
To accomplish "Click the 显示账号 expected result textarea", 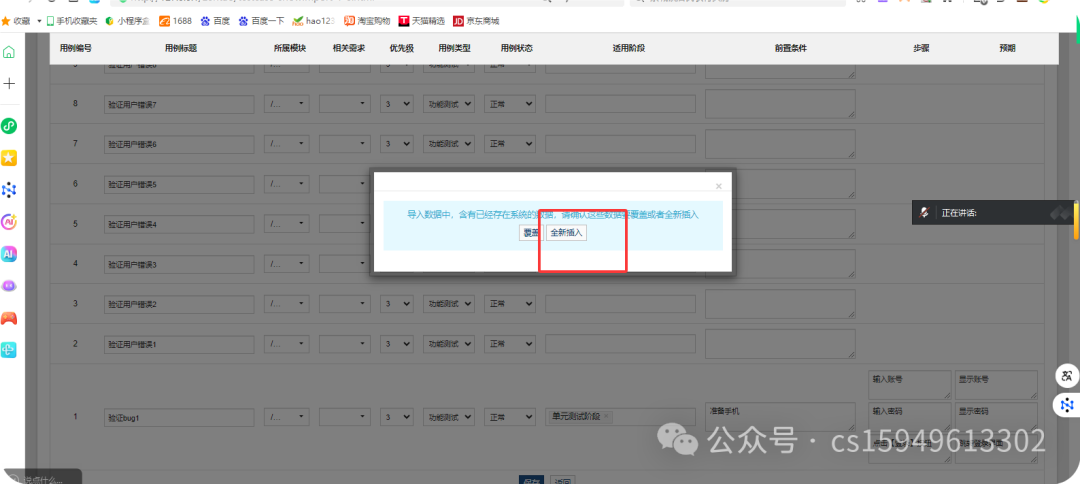I will [996, 386].
